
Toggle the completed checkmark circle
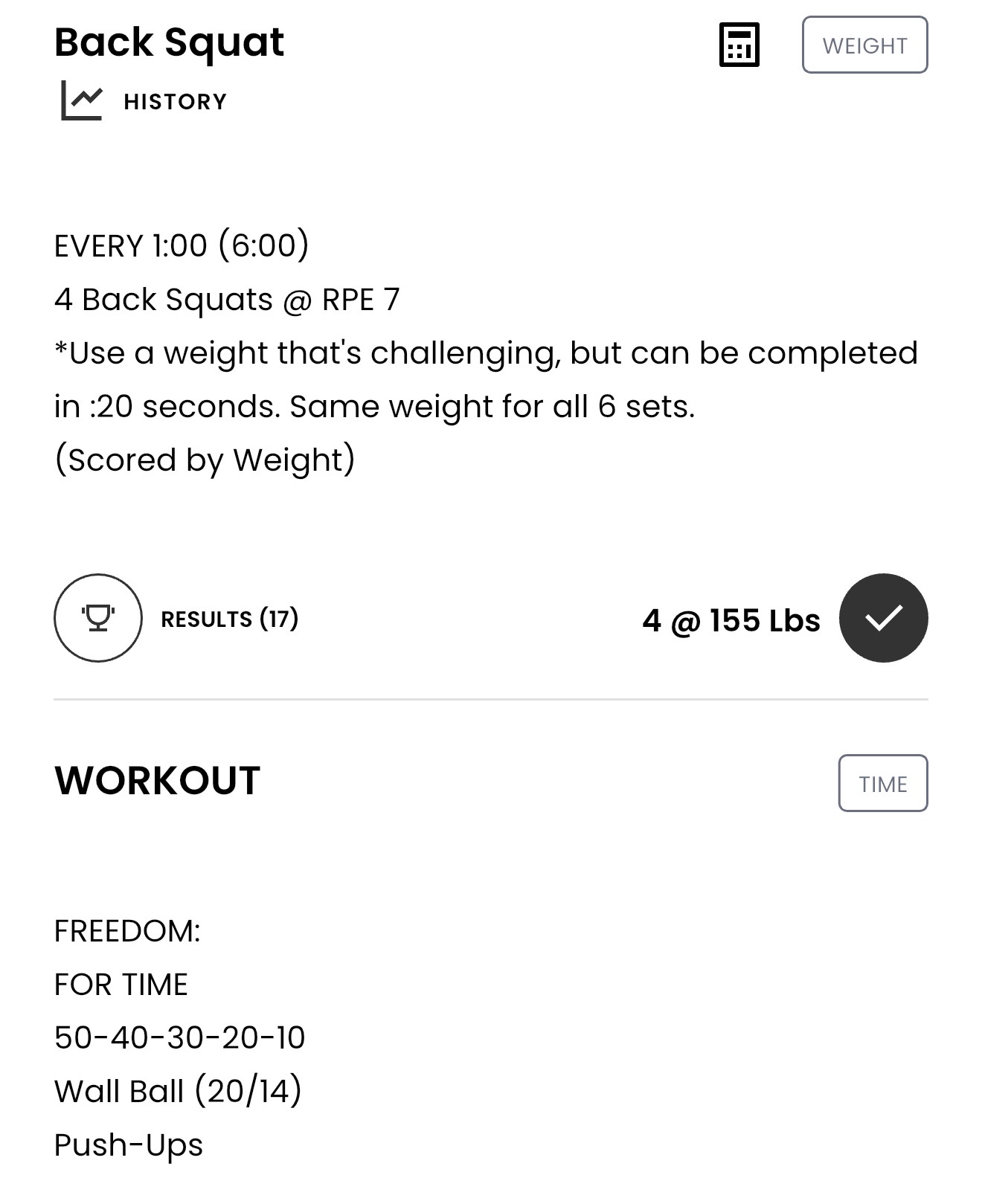883,618
